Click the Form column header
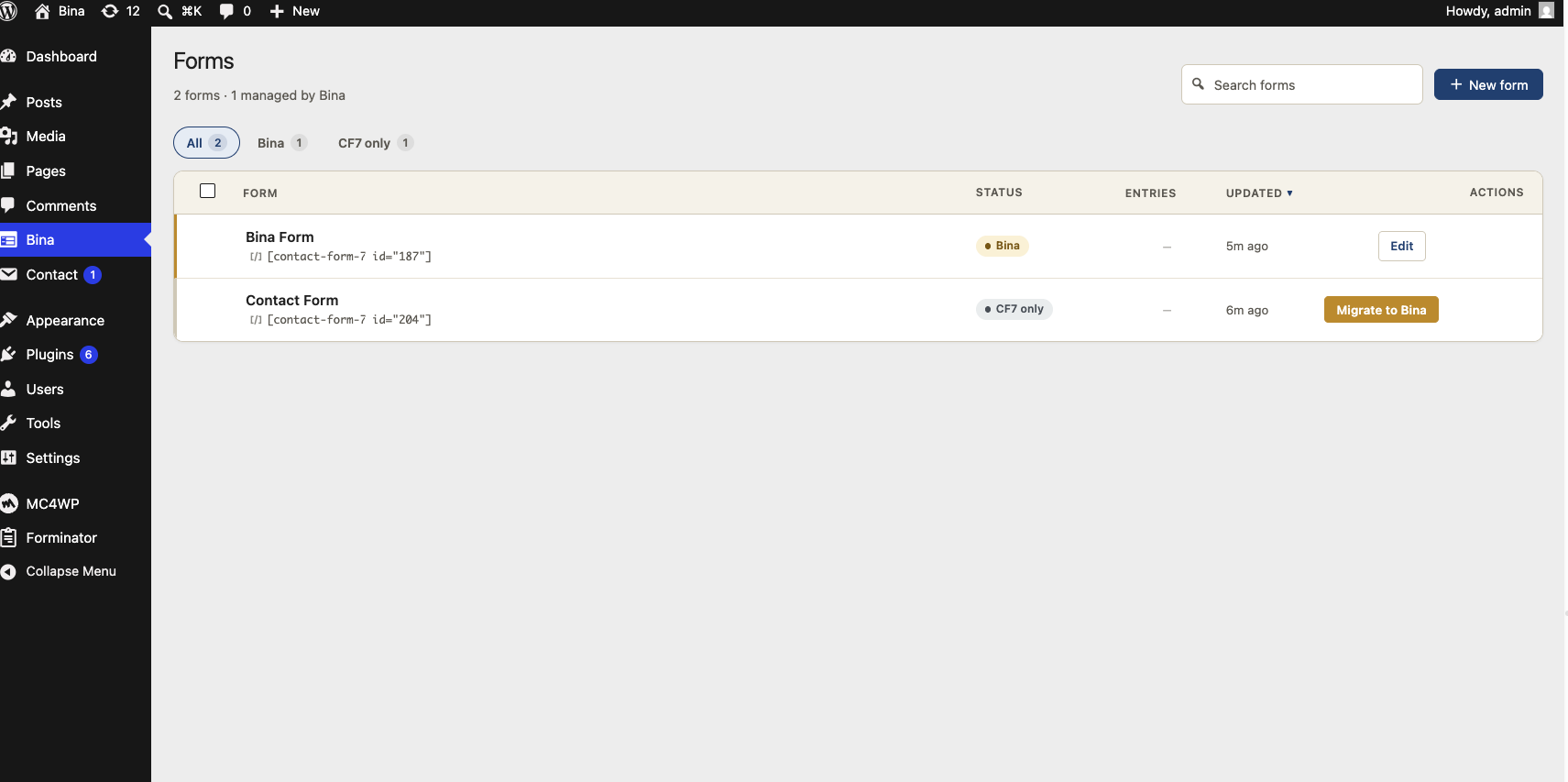The image size is (1568, 782). 260,193
